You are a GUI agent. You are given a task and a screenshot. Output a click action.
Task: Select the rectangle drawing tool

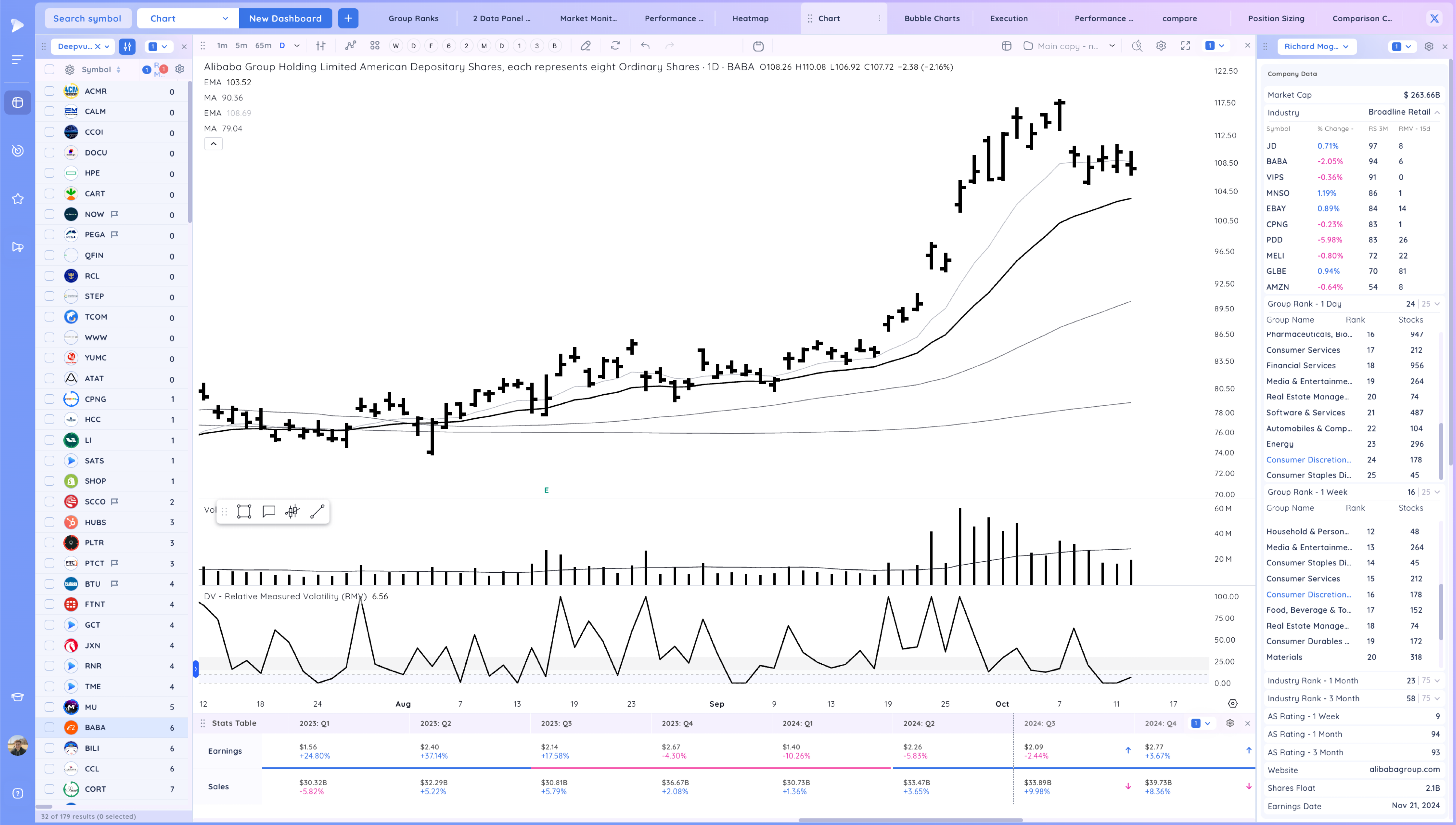click(x=244, y=512)
